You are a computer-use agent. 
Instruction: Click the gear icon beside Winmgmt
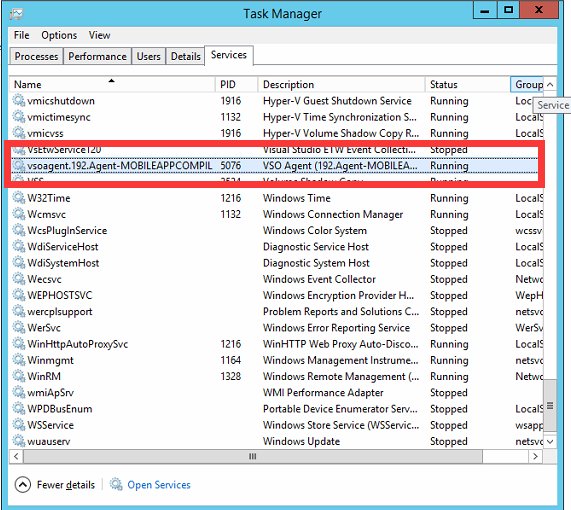point(19,360)
